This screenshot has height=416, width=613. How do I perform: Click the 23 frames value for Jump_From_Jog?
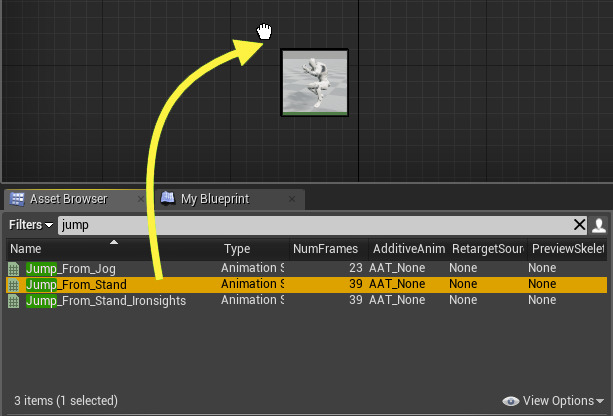point(356,268)
